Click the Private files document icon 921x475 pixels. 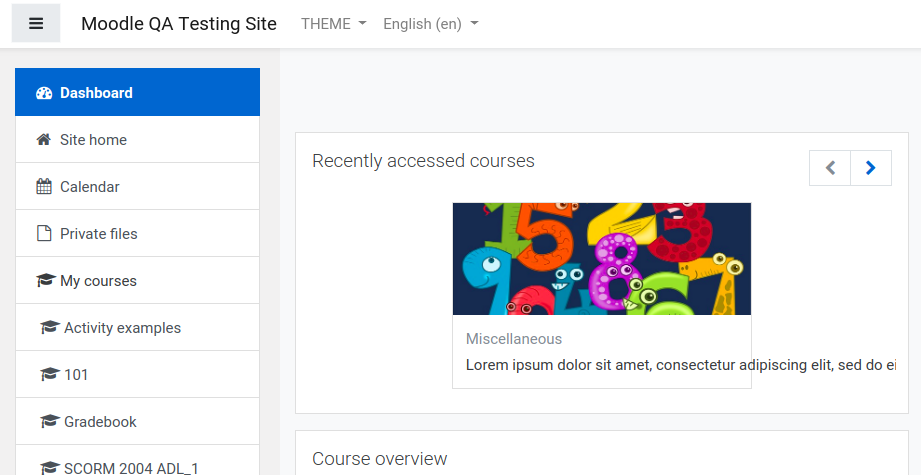(x=44, y=233)
